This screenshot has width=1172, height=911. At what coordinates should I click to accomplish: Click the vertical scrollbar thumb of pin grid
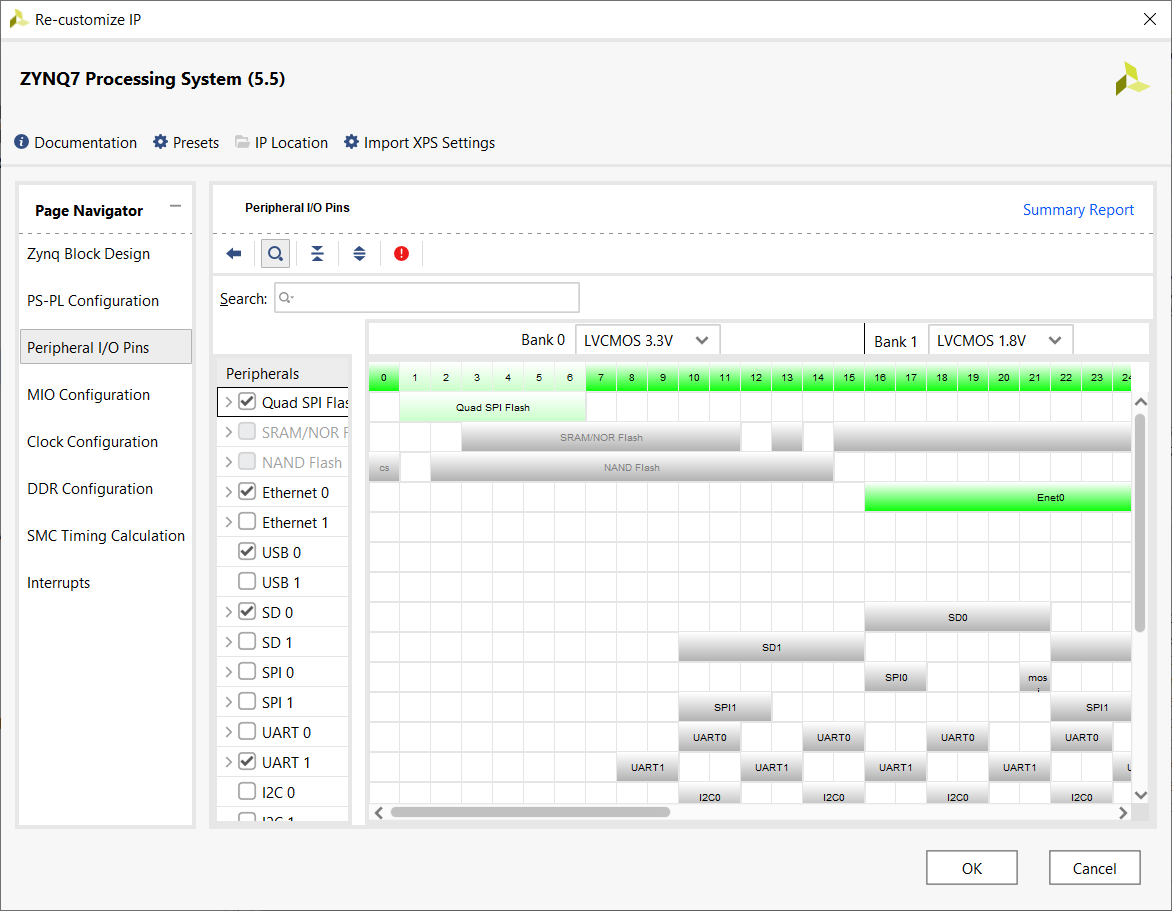tap(1140, 523)
